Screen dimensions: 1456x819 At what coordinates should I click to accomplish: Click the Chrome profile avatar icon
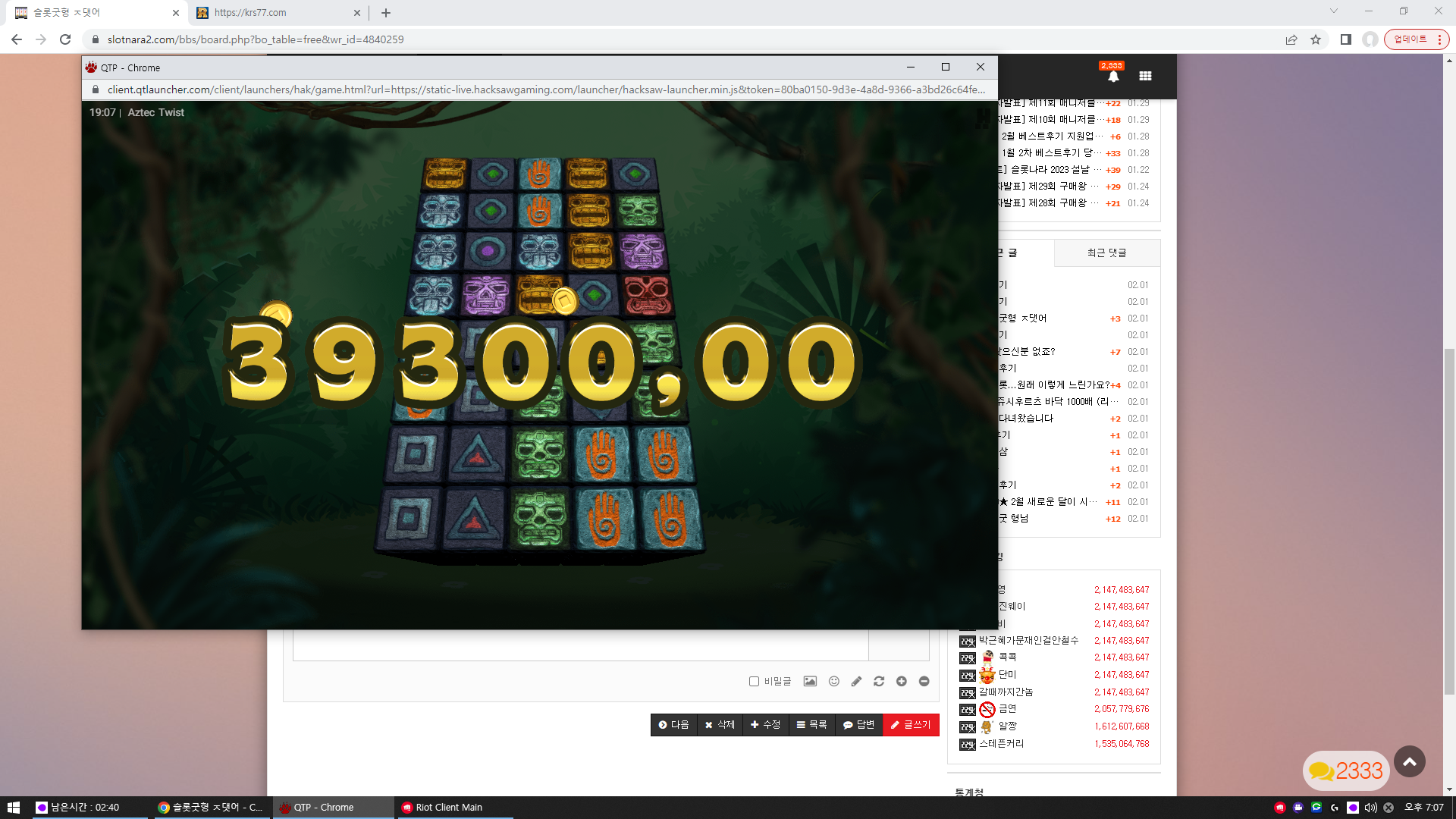pyautogui.click(x=1370, y=39)
